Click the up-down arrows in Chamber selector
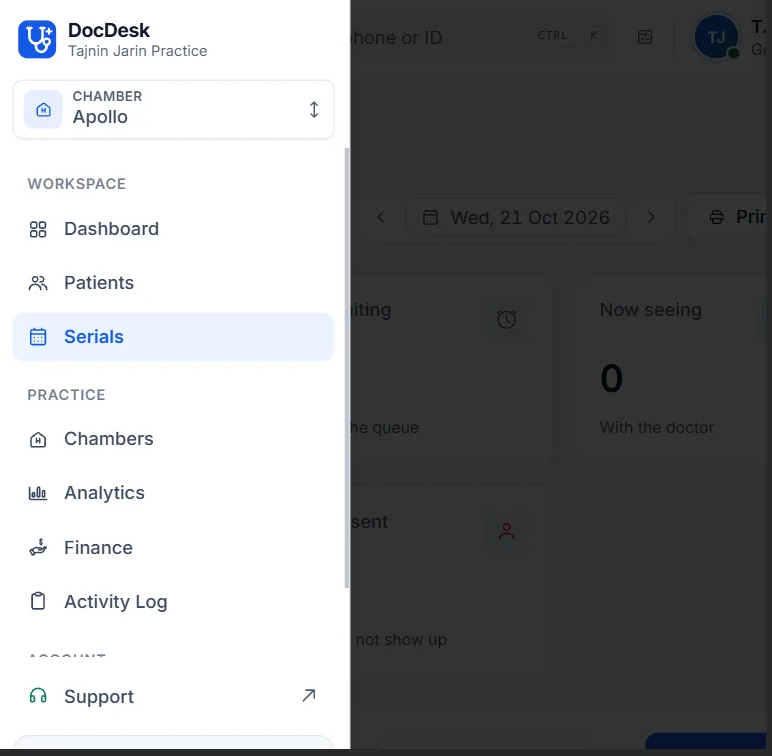Image resolution: width=772 pixels, height=756 pixels. click(314, 109)
